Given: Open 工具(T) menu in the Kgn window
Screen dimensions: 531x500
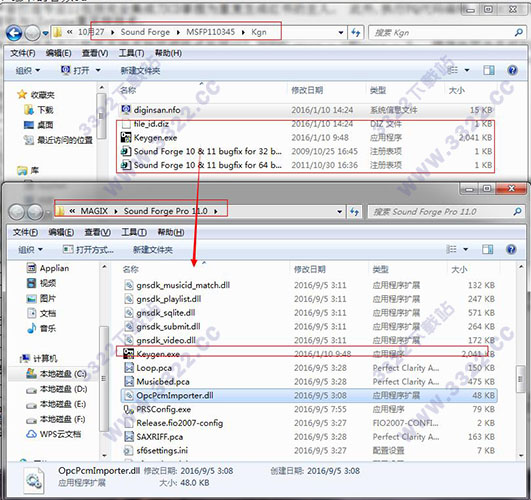Looking at the screenshot, I should (131, 53).
